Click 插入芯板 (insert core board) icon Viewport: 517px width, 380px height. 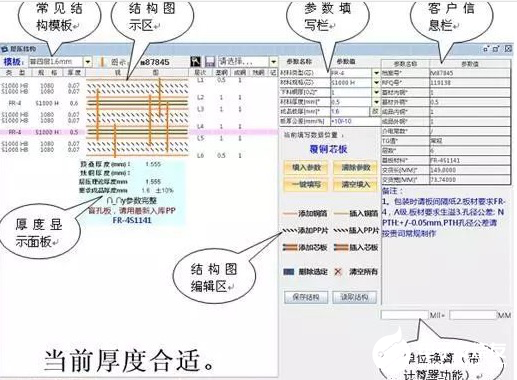coord(341,248)
